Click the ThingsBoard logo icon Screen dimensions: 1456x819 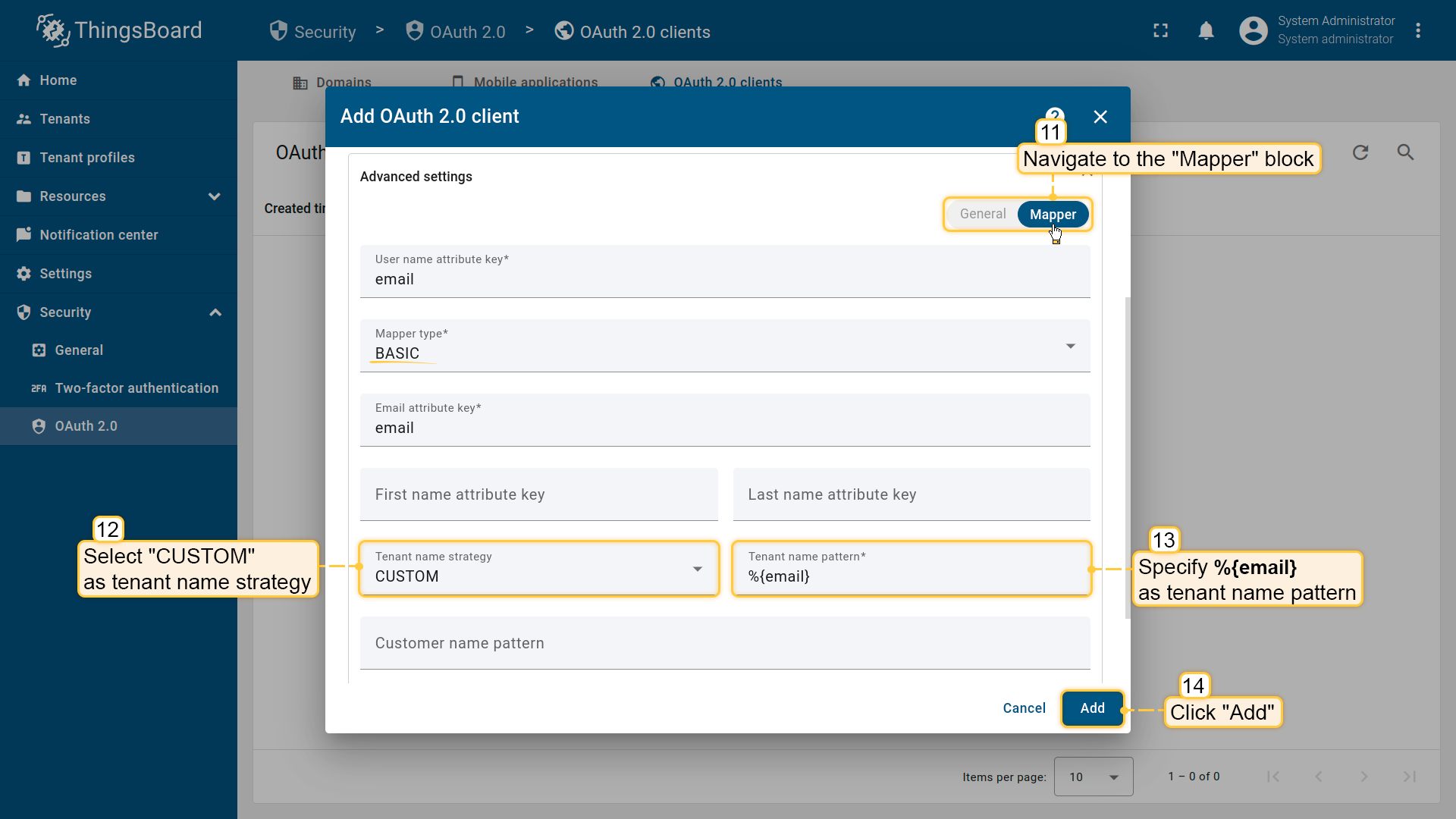pos(52,30)
